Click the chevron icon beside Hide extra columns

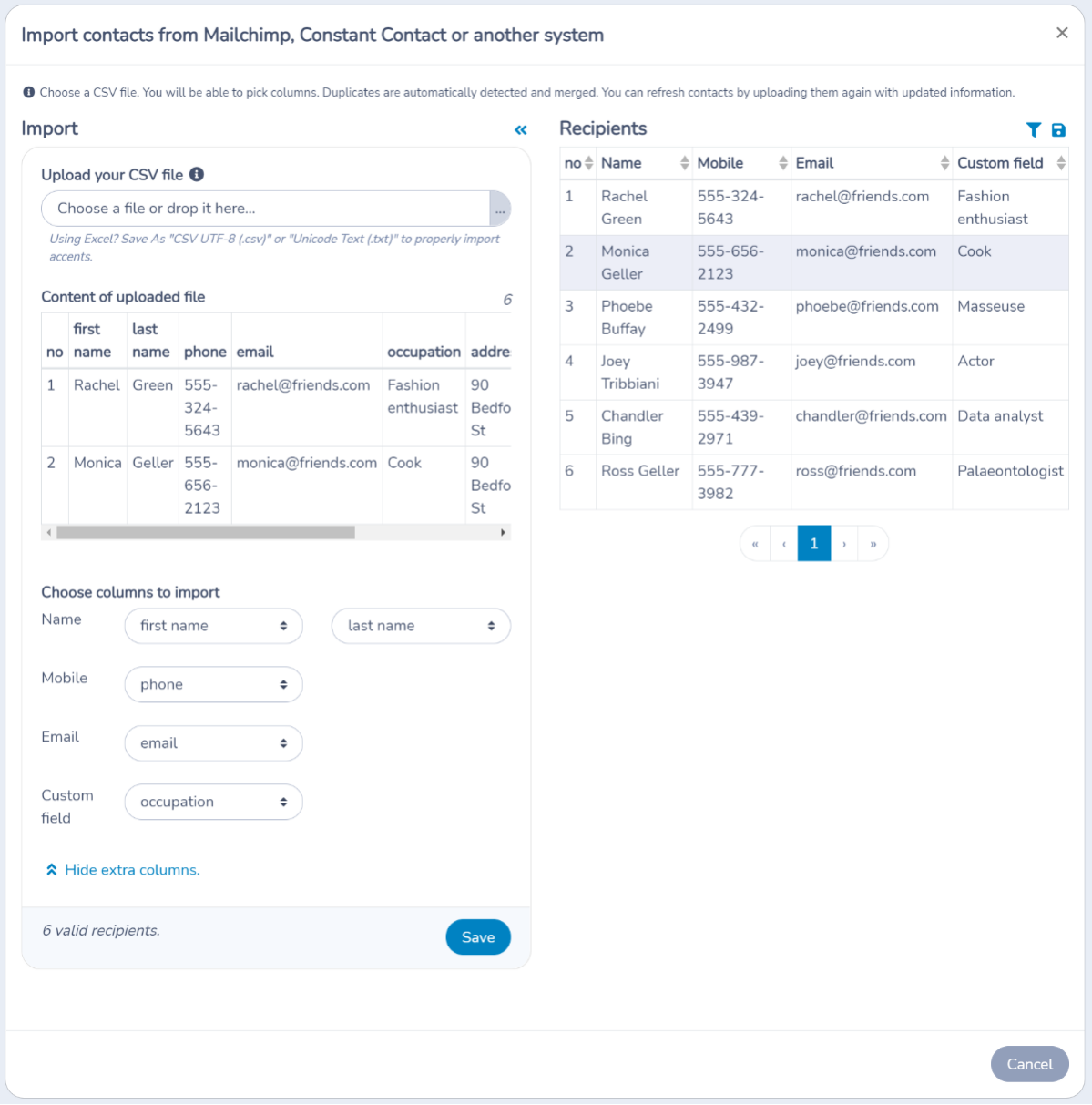click(x=52, y=870)
